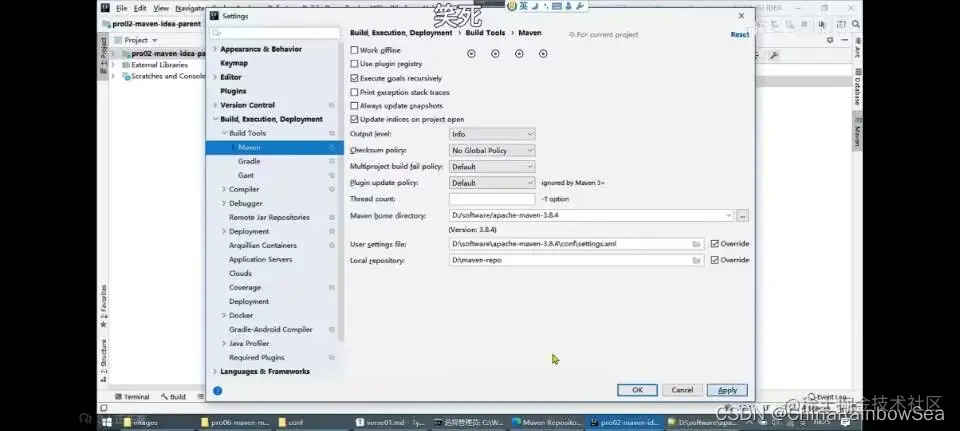Uncheck Execute goals recursively
This screenshot has height=431, width=960.
354,78
